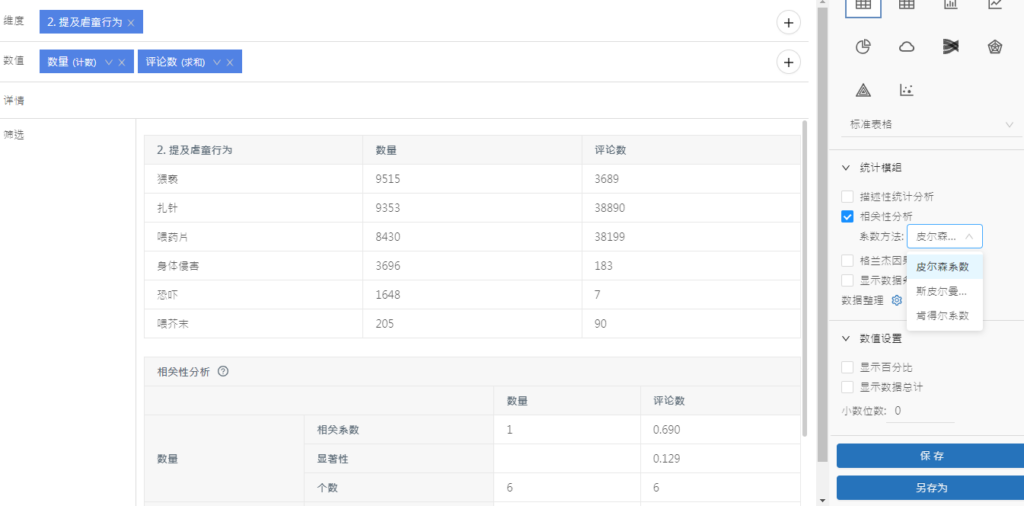Open the 数量 (计数) aggregation dropdown arrow
The width and height of the screenshot is (1024, 506).
click(108, 62)
